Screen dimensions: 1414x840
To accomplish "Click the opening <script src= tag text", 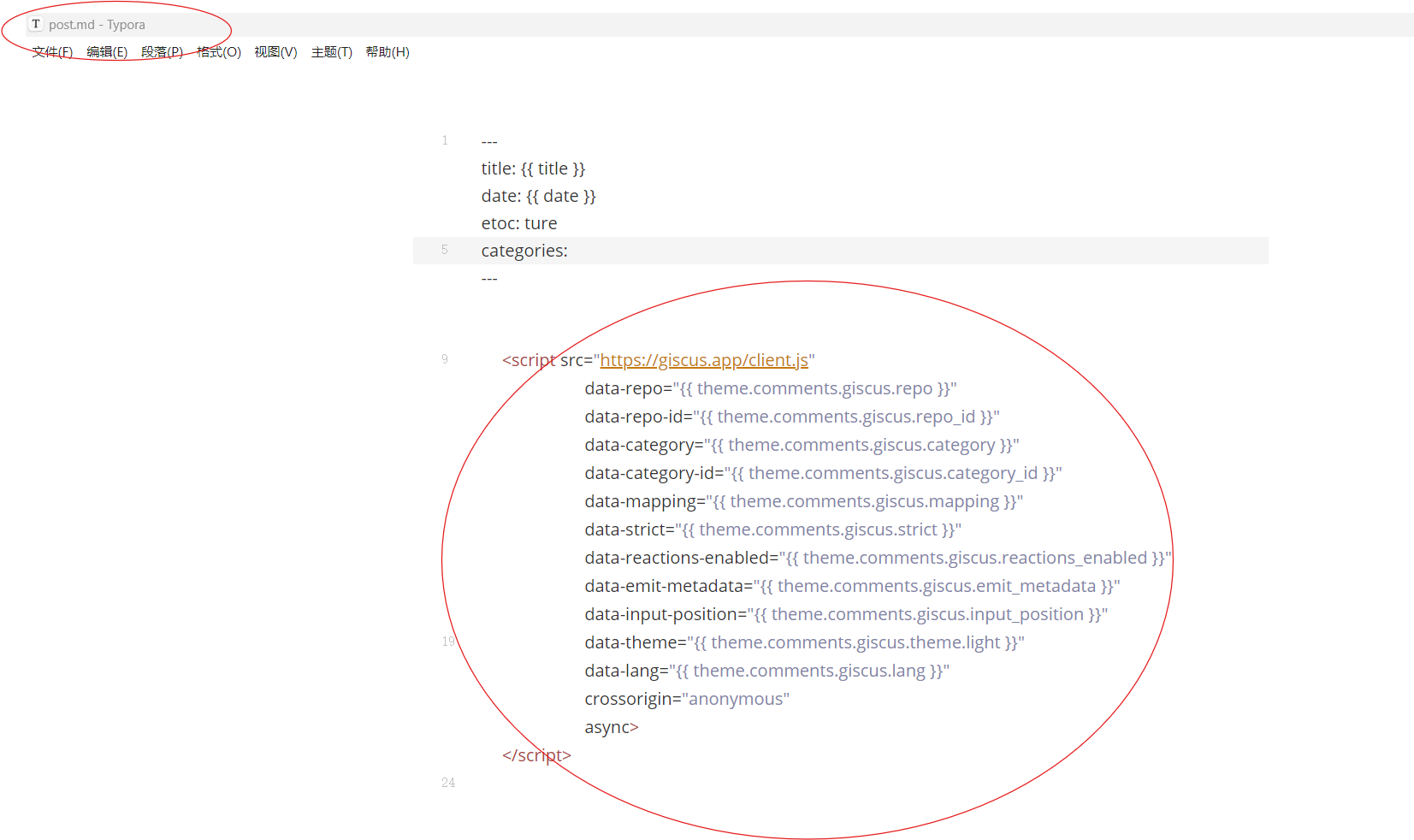I will tap(547, 360).
